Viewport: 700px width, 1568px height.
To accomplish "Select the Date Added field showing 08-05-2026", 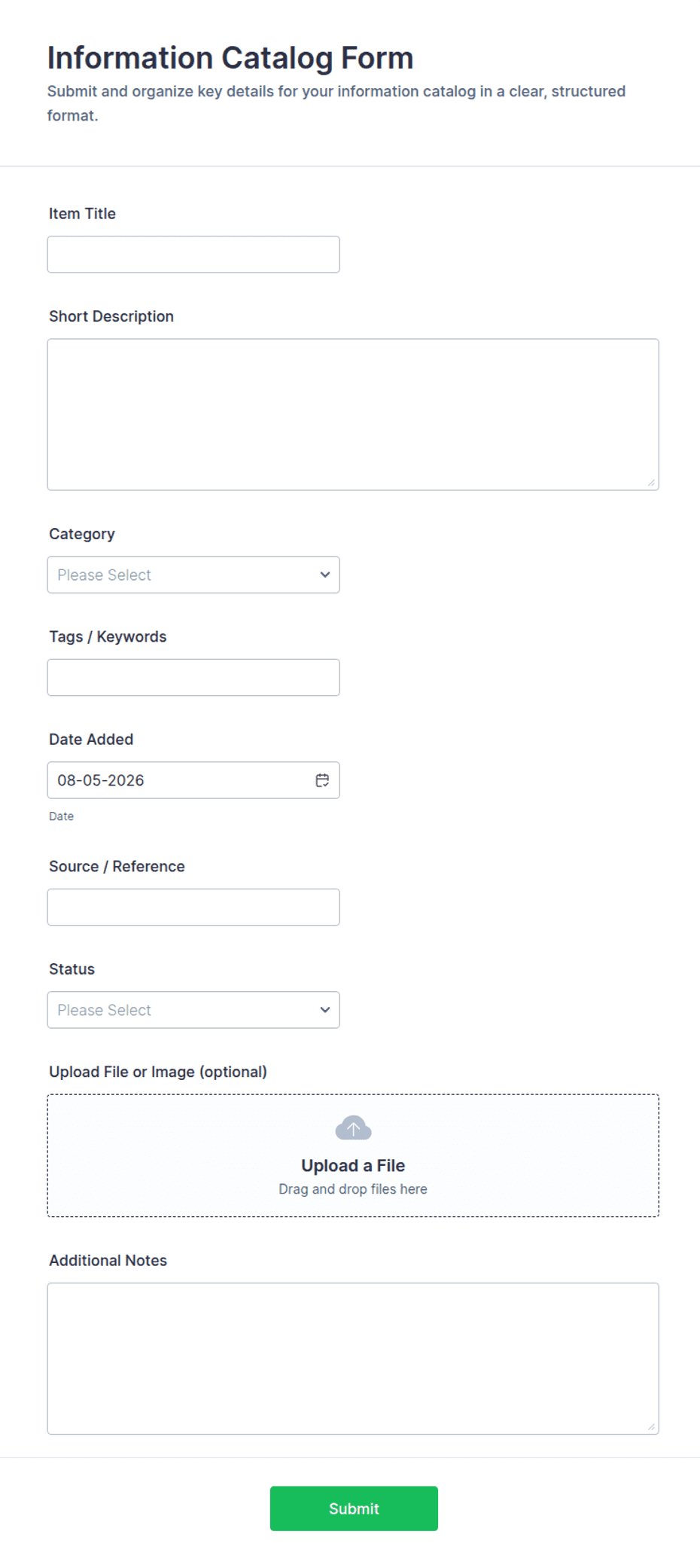I will coord(193,780).
